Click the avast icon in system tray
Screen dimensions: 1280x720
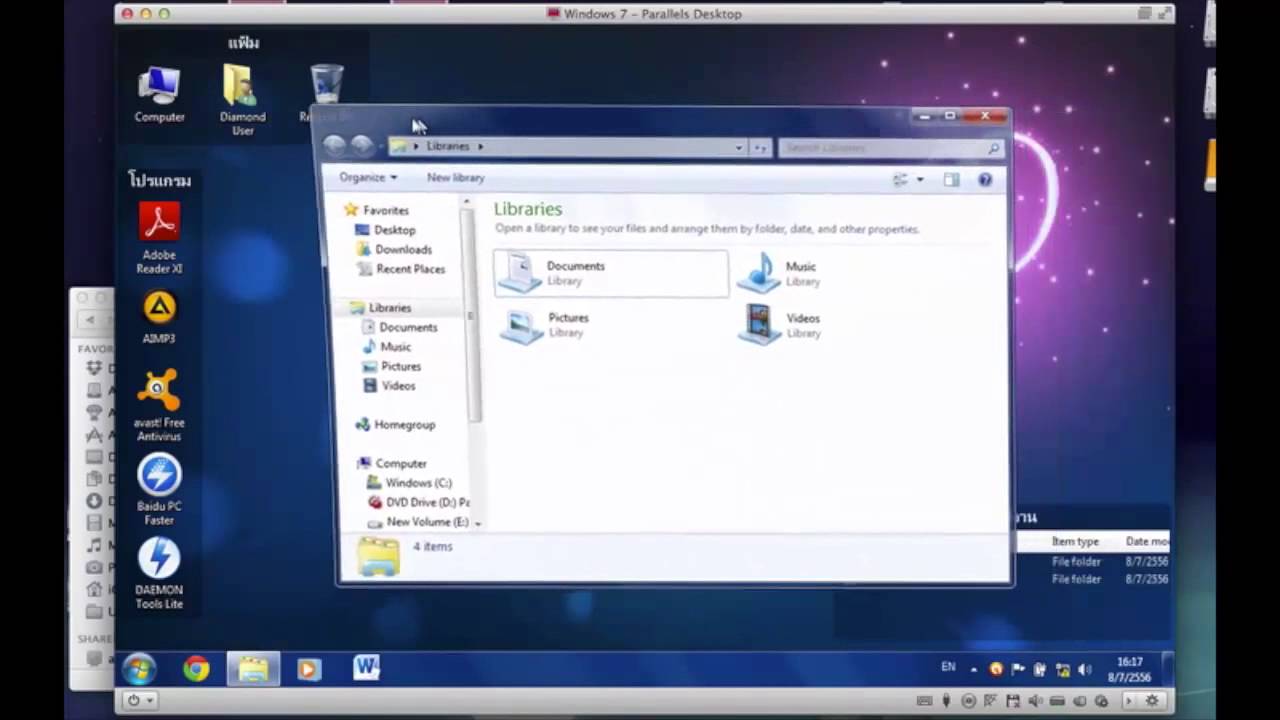996,669
